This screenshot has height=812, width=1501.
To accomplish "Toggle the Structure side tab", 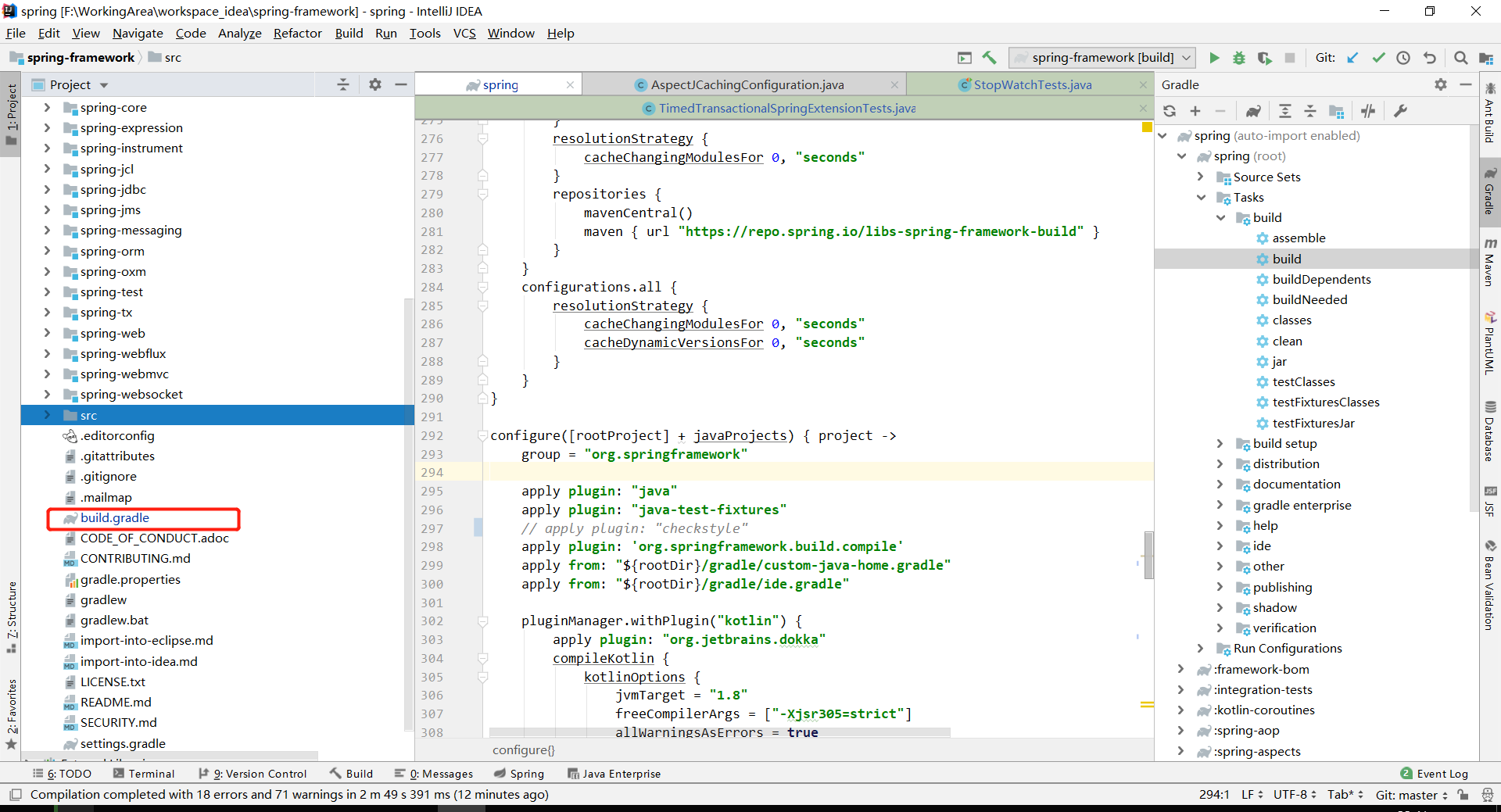I will [x=11, y=619].
